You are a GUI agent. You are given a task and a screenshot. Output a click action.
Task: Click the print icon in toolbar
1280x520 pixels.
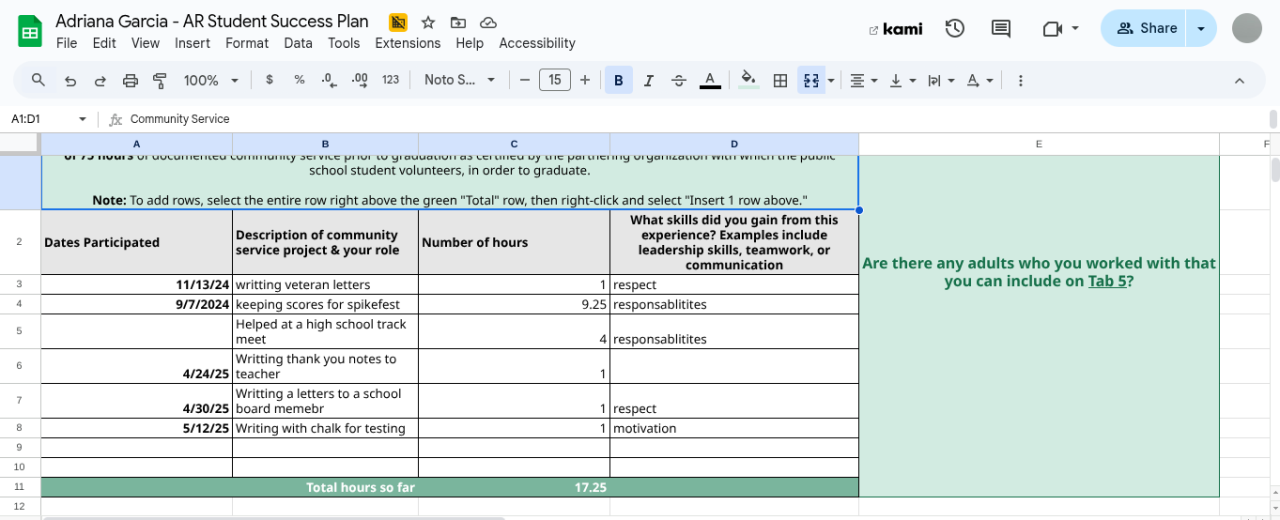click(130, 80)
